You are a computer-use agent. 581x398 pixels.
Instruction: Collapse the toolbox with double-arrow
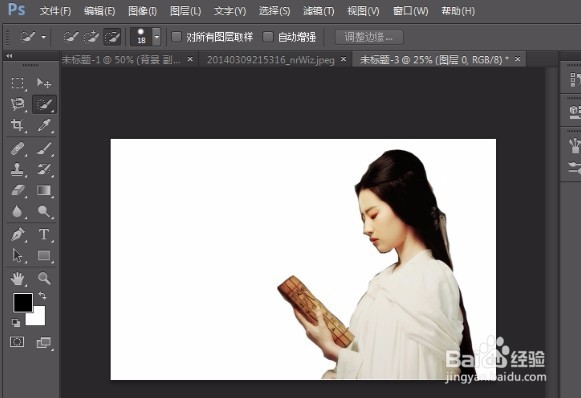pos(9,56)
